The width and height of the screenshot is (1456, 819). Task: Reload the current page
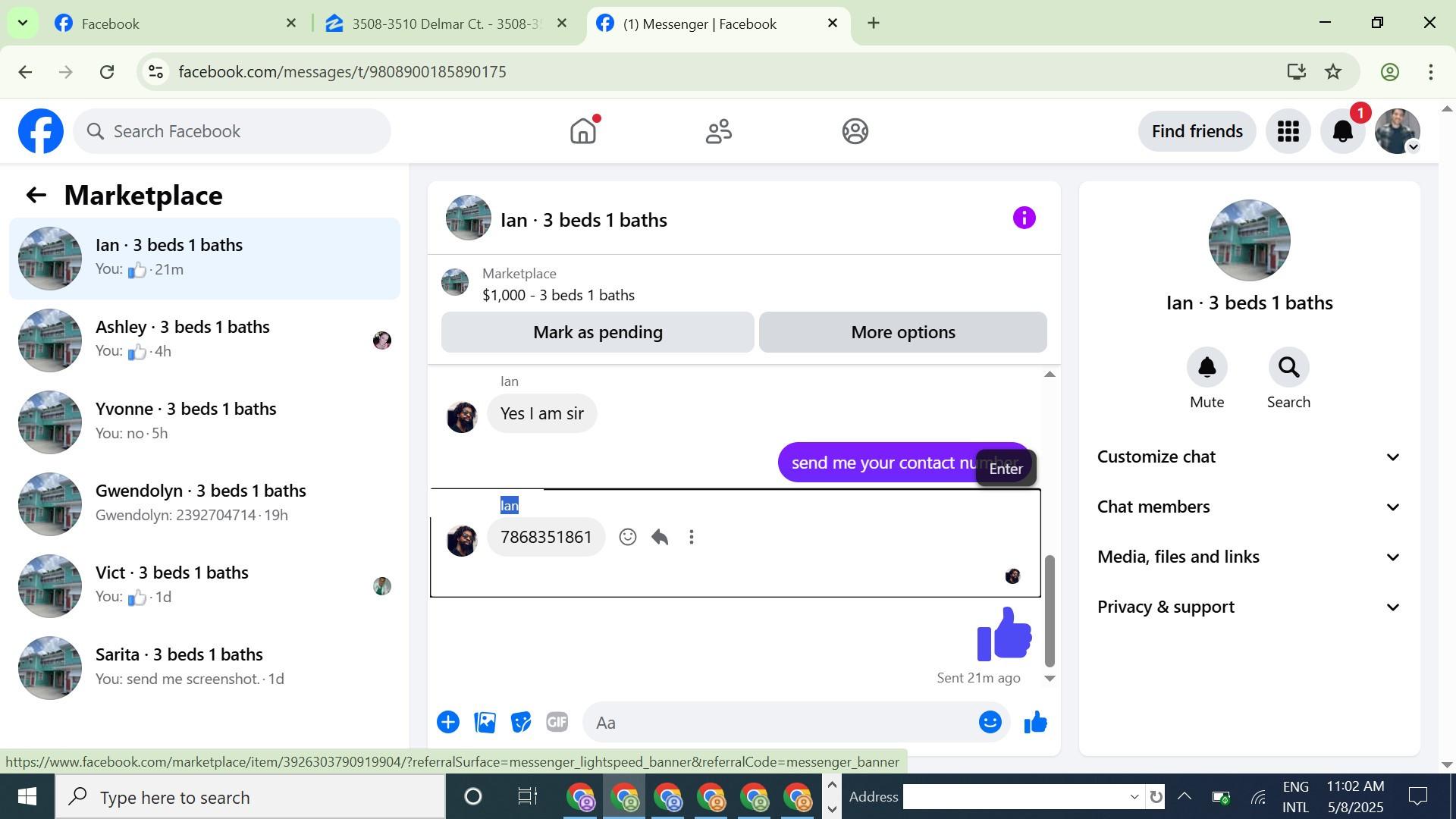click(x=107, y=72)
